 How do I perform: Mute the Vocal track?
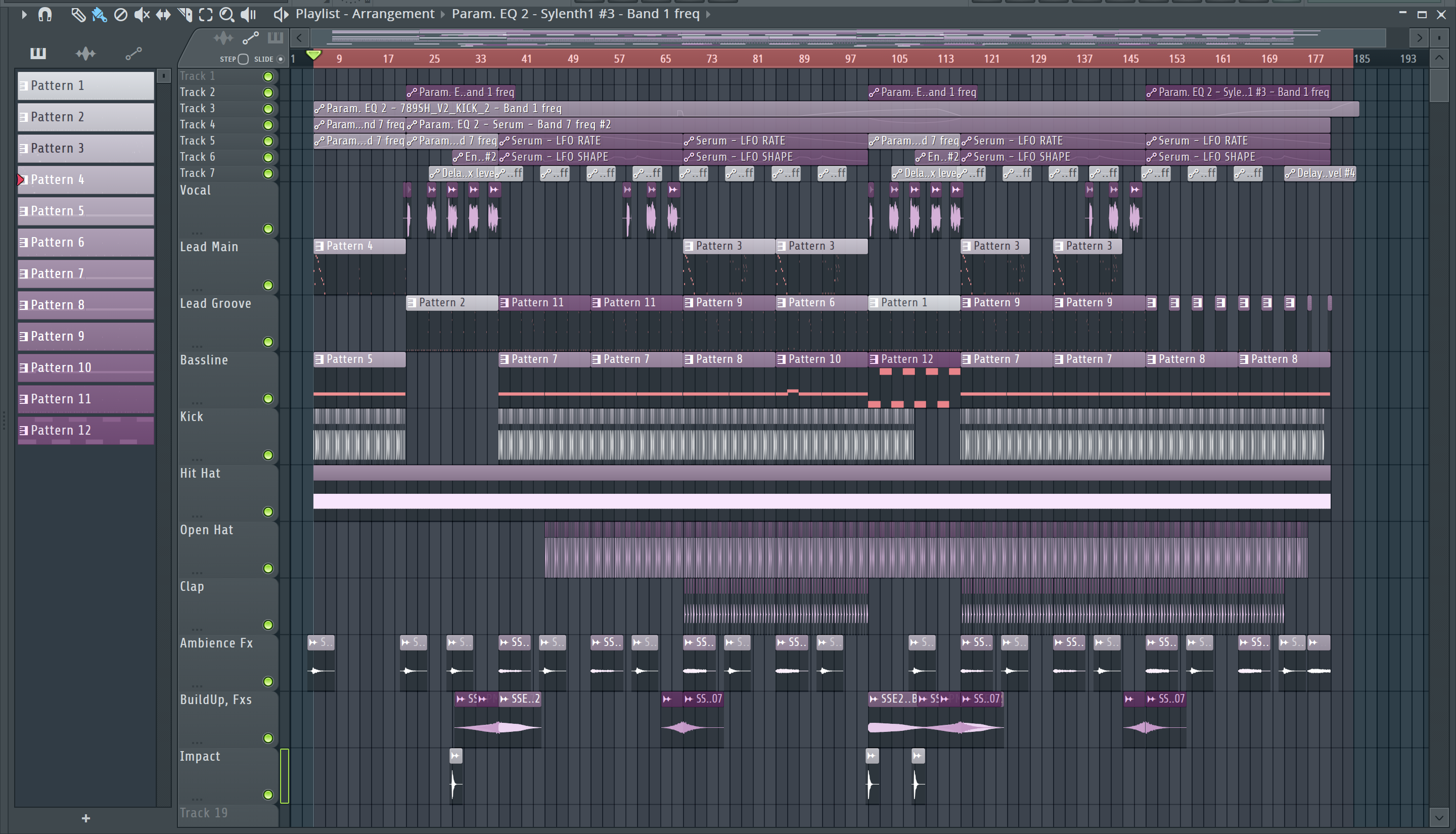[x=268, y=229]
